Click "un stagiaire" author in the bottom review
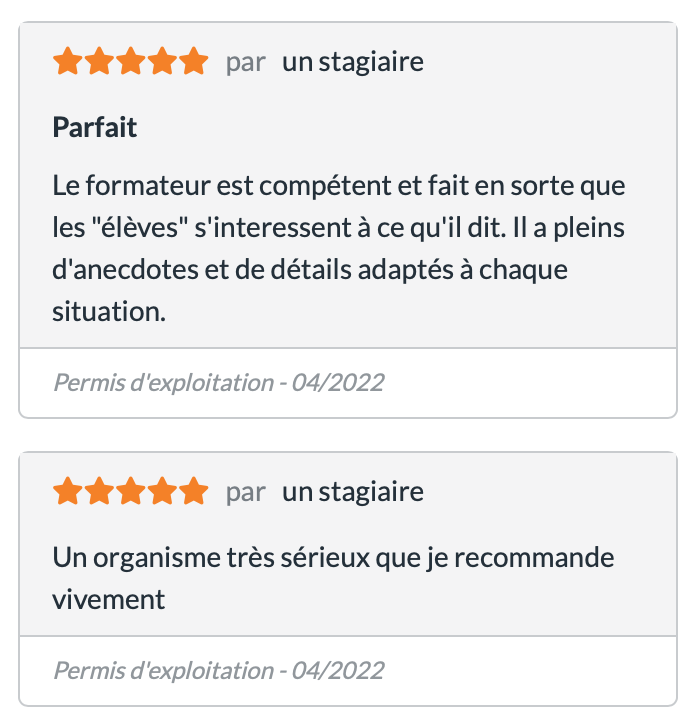The width and height of the screenshot is (694, 720). click(352, 492)
